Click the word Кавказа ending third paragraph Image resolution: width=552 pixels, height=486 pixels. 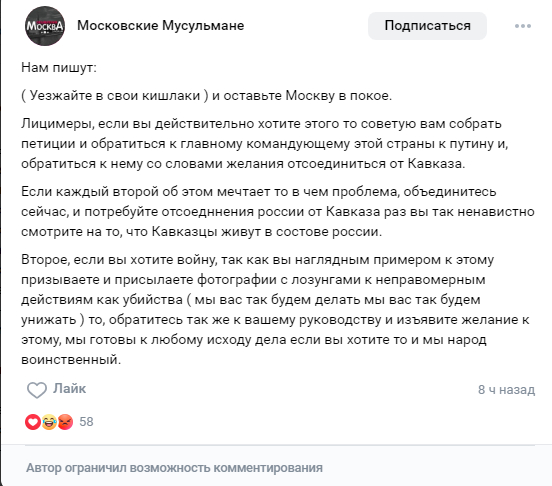click(x=436, y=164)
